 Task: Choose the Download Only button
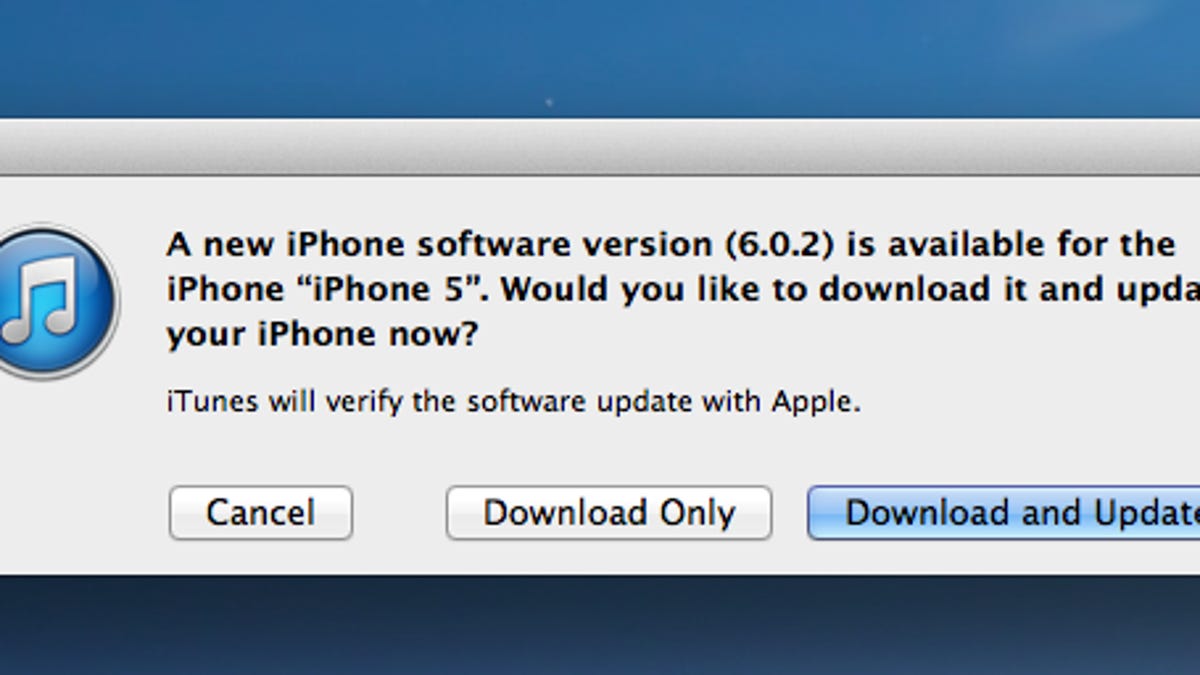point(608,513)
